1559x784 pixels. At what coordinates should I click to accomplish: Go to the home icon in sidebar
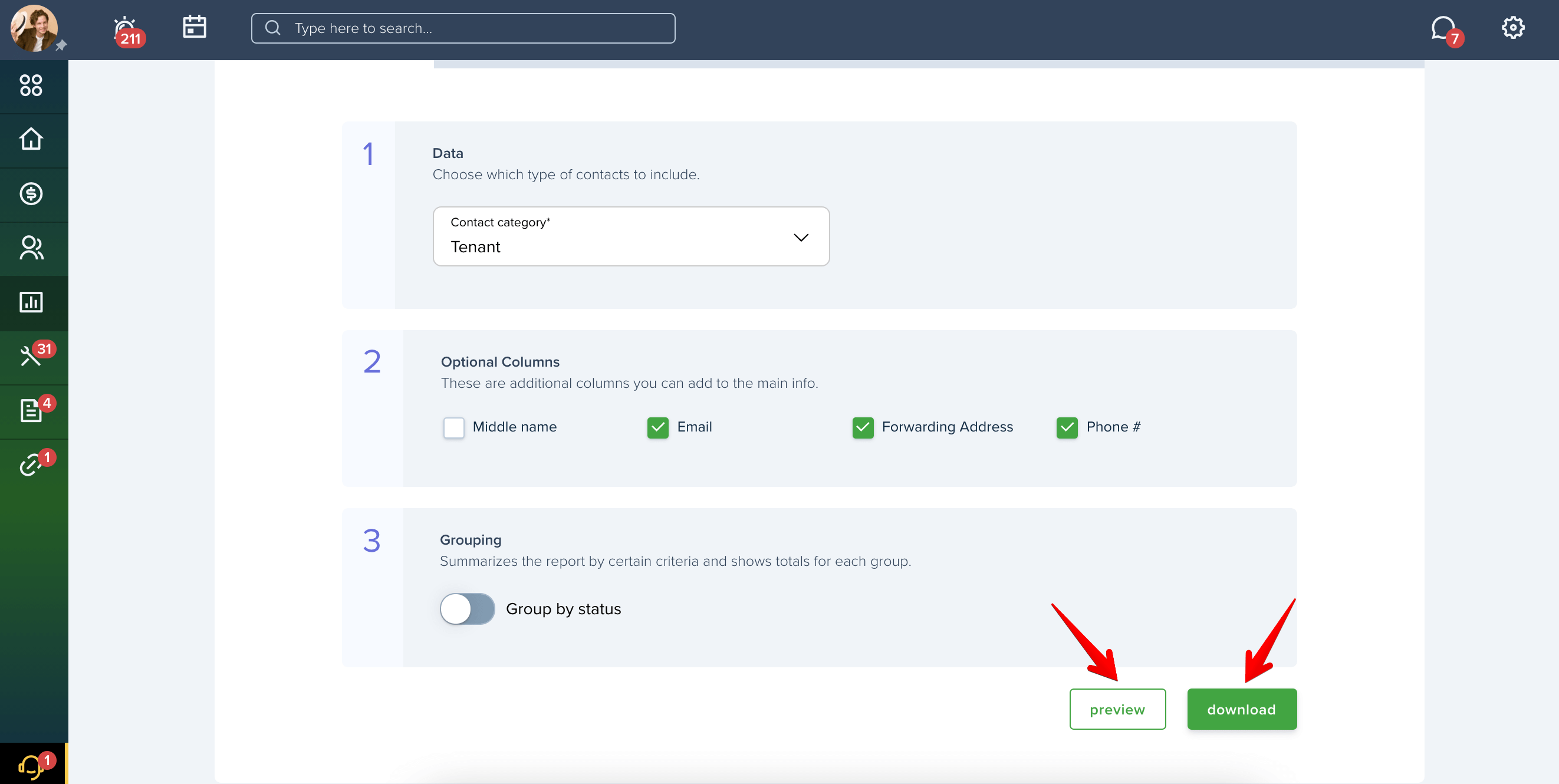pyautogui.click(x=31, y=139)
